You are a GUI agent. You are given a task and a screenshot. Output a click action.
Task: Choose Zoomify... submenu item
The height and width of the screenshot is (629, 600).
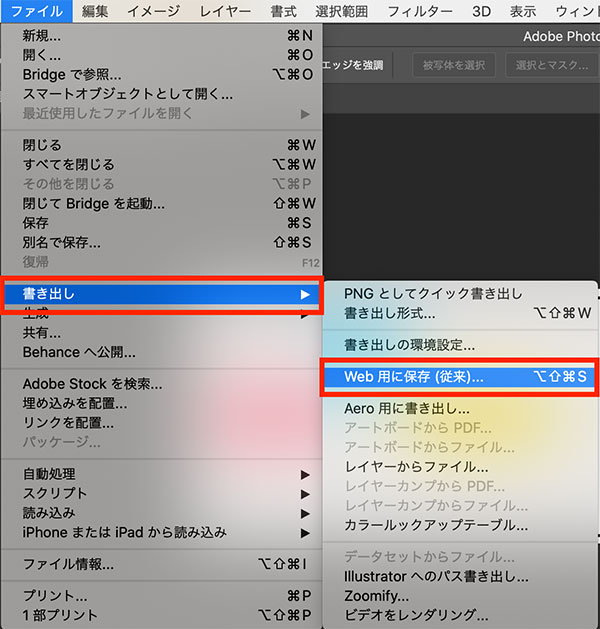[x=460, y=596]
